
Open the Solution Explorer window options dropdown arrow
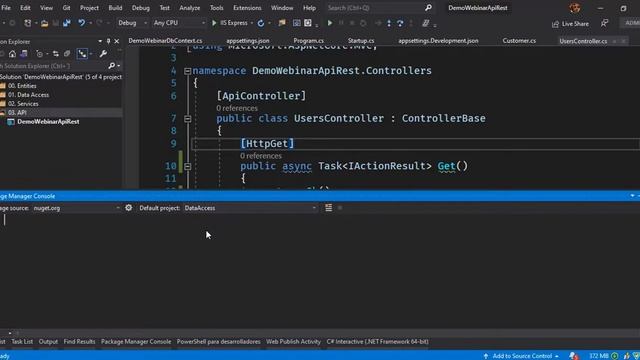point(100,41)
